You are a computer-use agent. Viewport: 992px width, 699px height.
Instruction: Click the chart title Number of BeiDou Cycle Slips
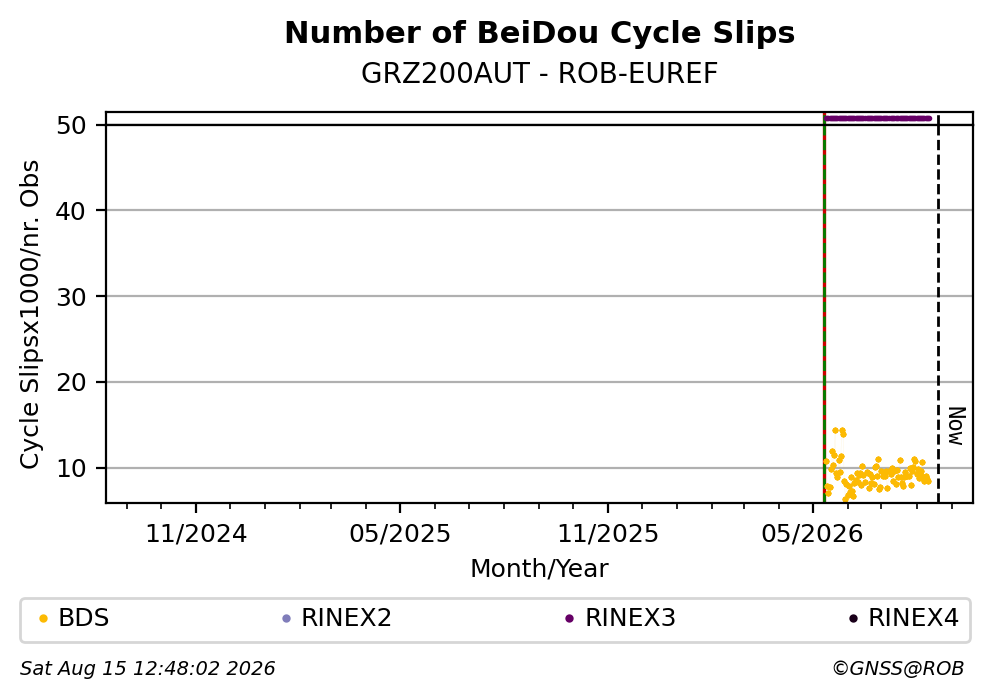(x=540, y=33)
